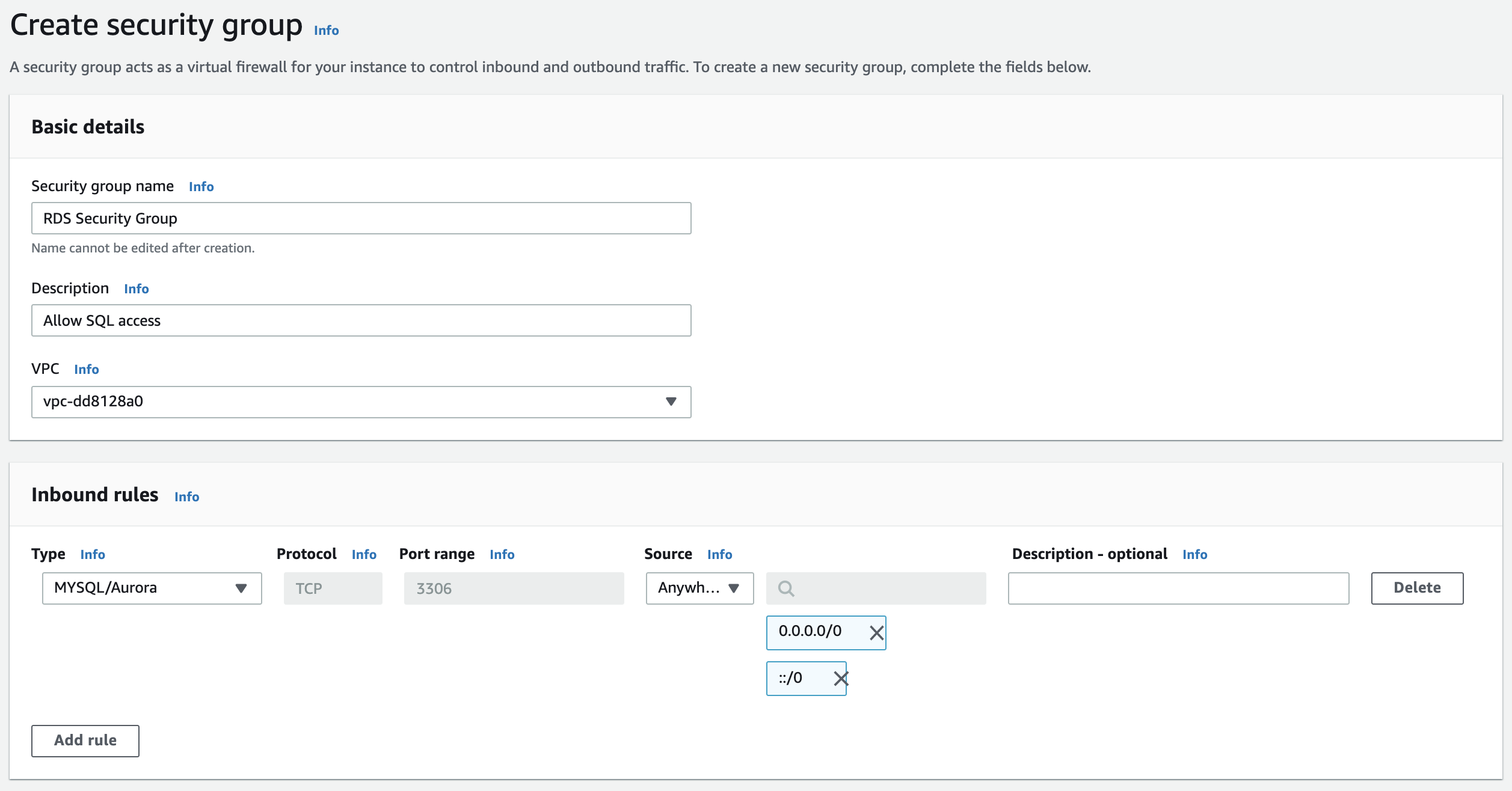Screen dimensions: 1512x791
Task: Click the Add rule button
Action: (85, 741)
